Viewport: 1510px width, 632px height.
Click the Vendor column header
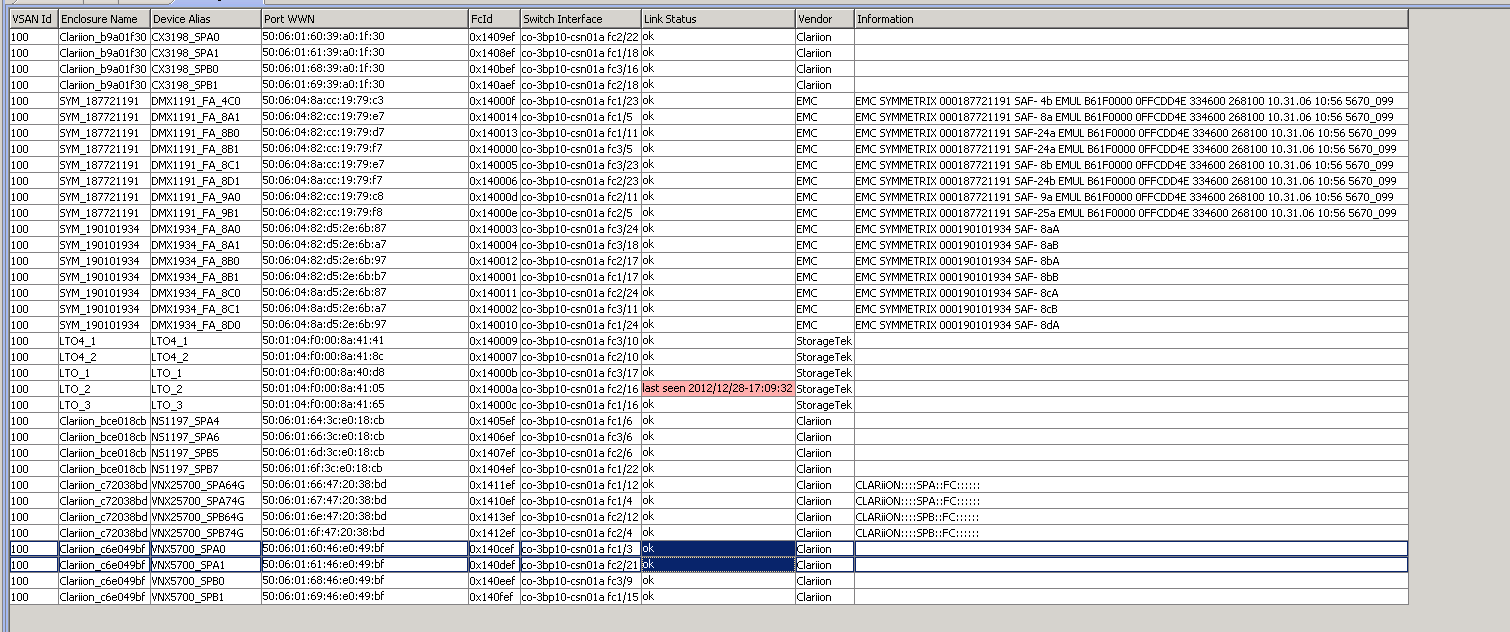coord(825,19)
